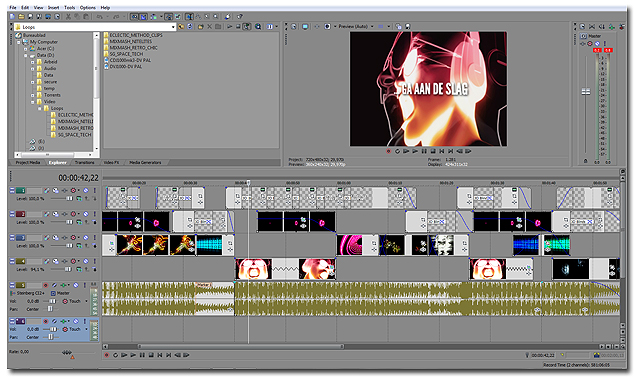Open Track Motion on video track 1
The width and height of the screenshot is (634, 377).
55,190
